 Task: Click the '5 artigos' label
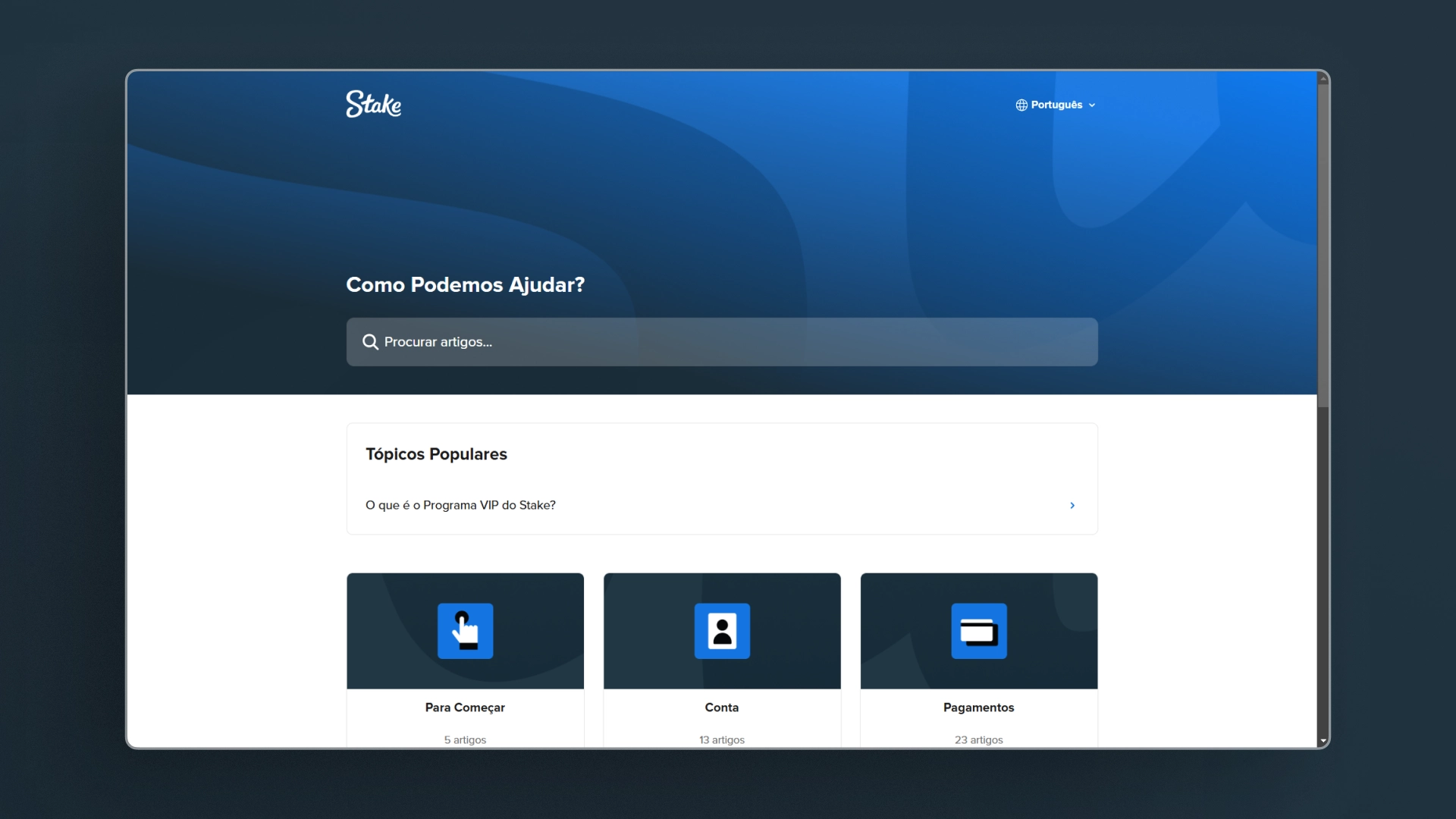465,739
